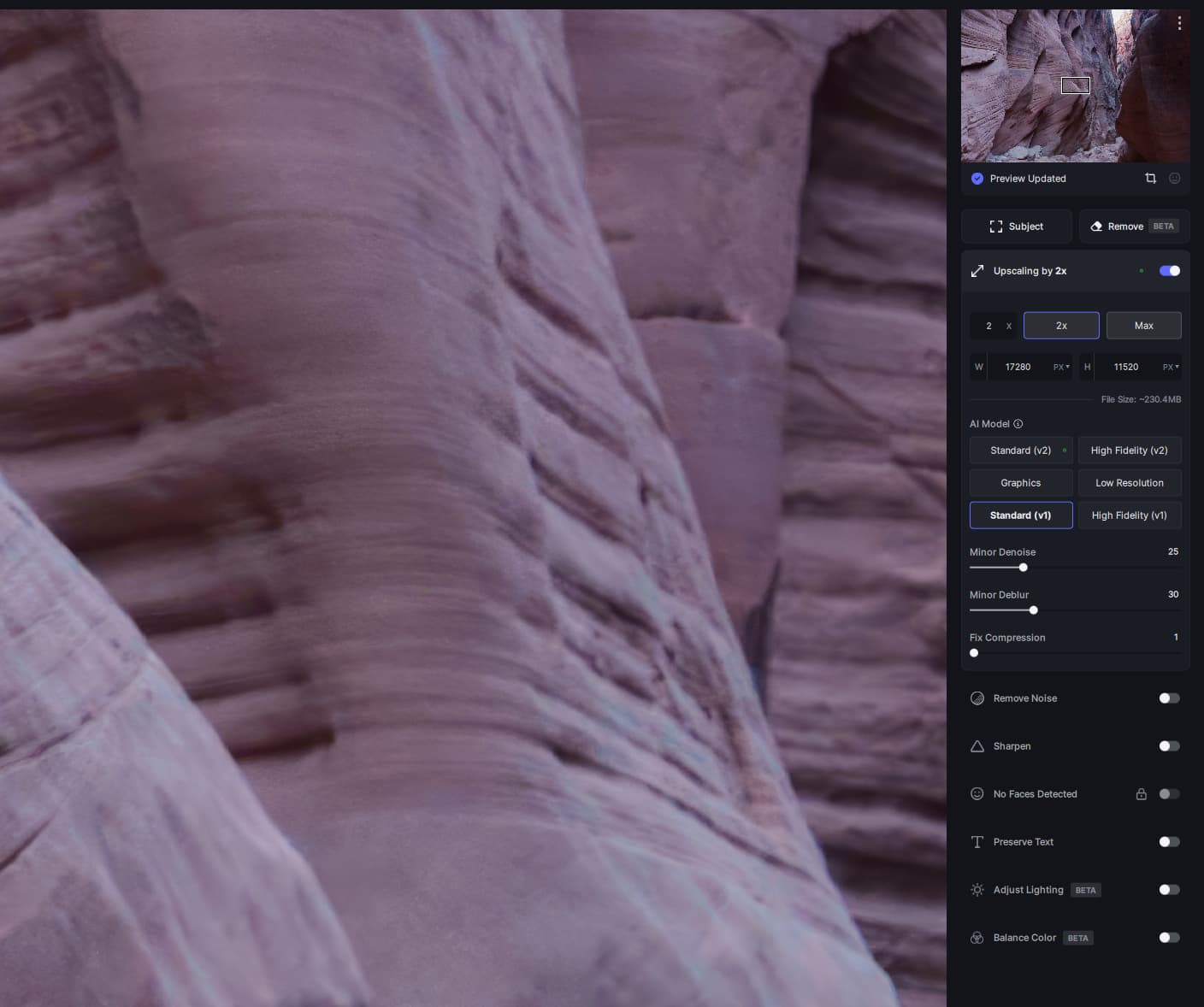This screenshot has width=1204, height=1007.
Task: Click the Preserve Text T icon
Action: (x=977, y=842)
